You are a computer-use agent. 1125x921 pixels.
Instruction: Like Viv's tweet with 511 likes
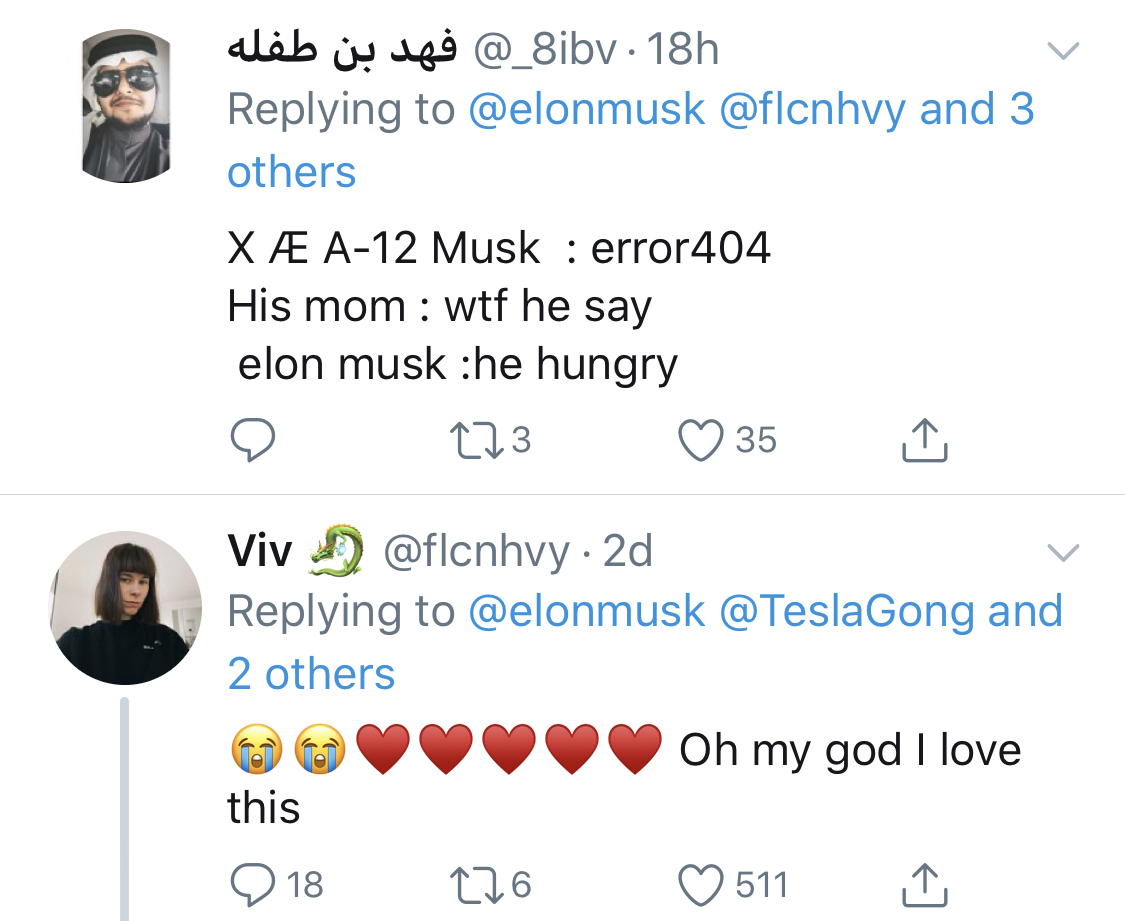pyautogui.click(x=701, y=884)
